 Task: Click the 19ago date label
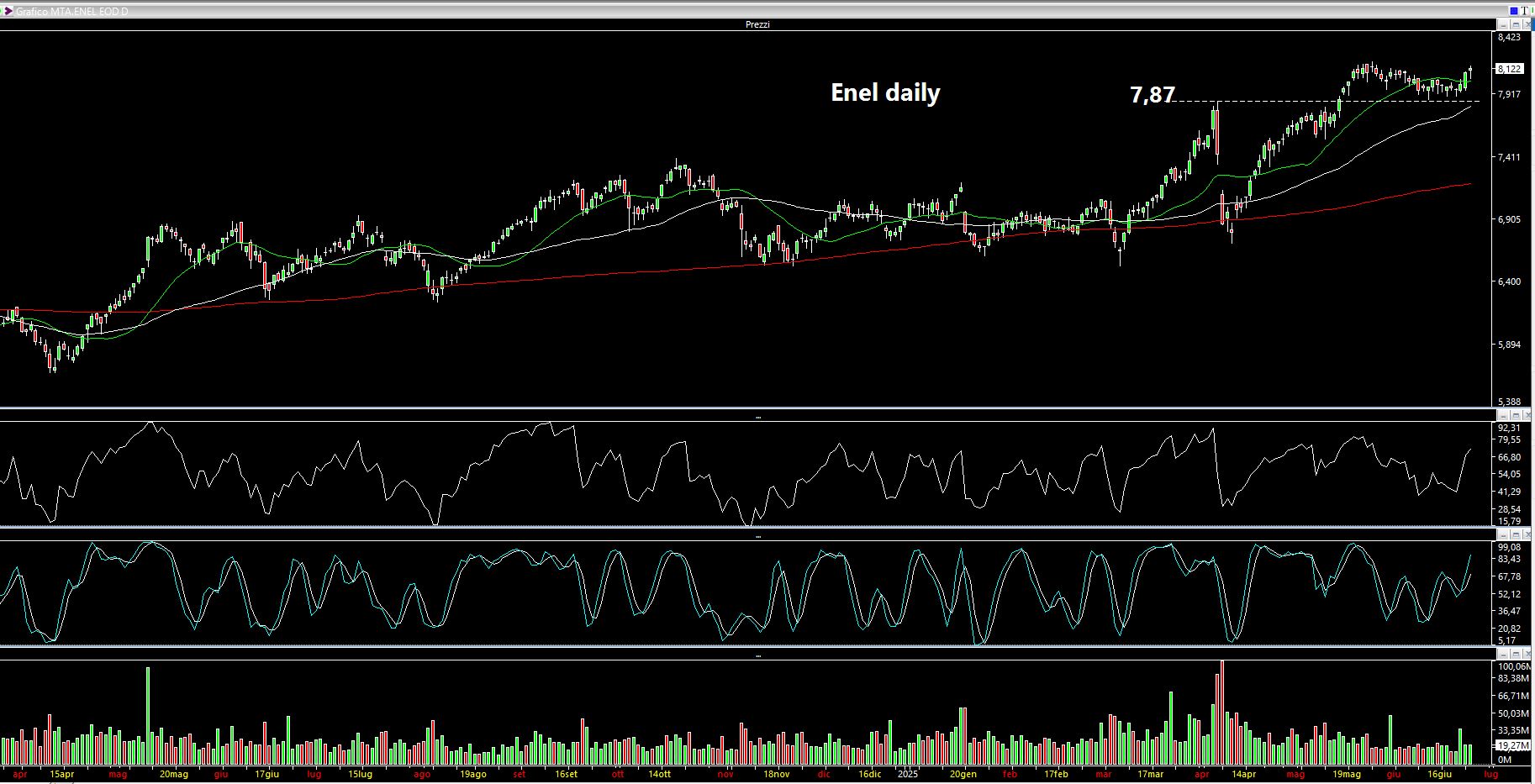point(472,775)
